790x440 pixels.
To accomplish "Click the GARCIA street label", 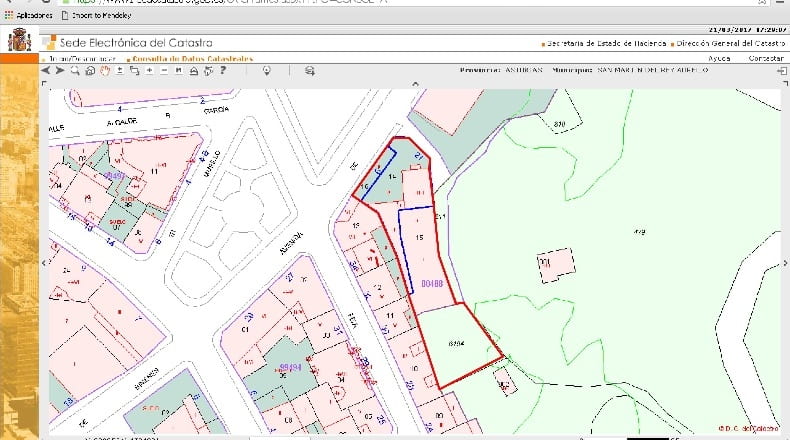I will click(x=217, y=110).
